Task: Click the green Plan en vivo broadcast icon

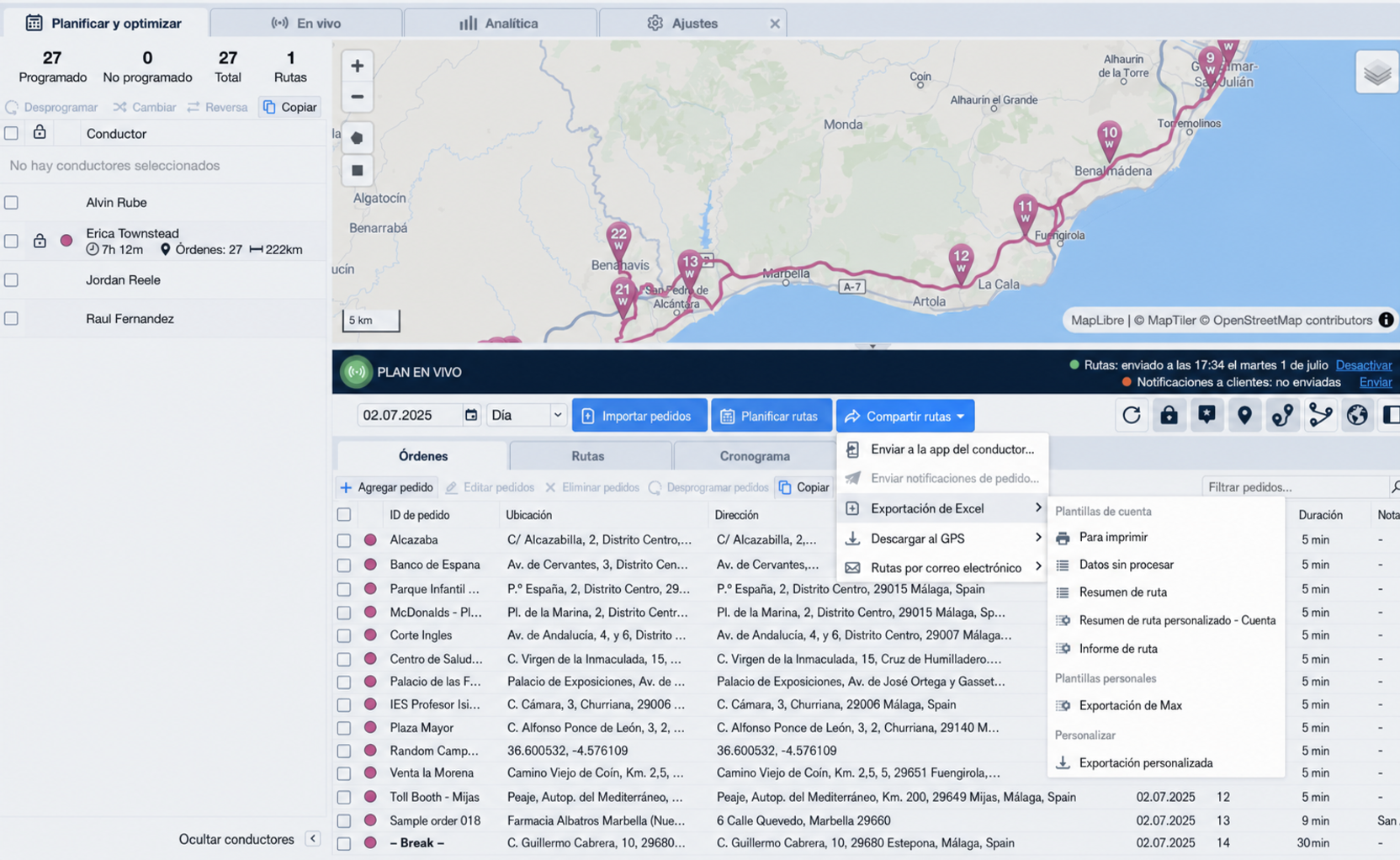Action: (x=356, y=372)
